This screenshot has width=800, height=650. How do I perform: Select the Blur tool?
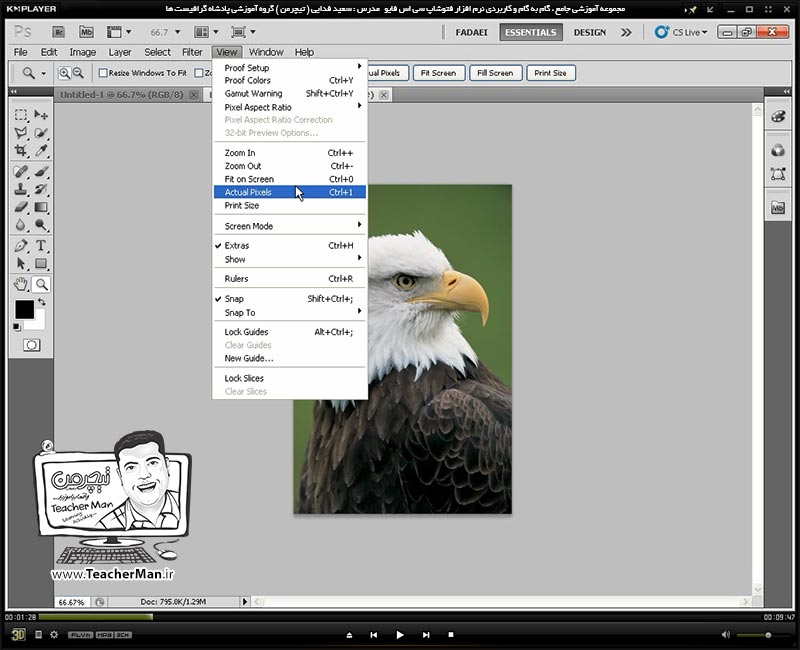click(x=21, y=225)
